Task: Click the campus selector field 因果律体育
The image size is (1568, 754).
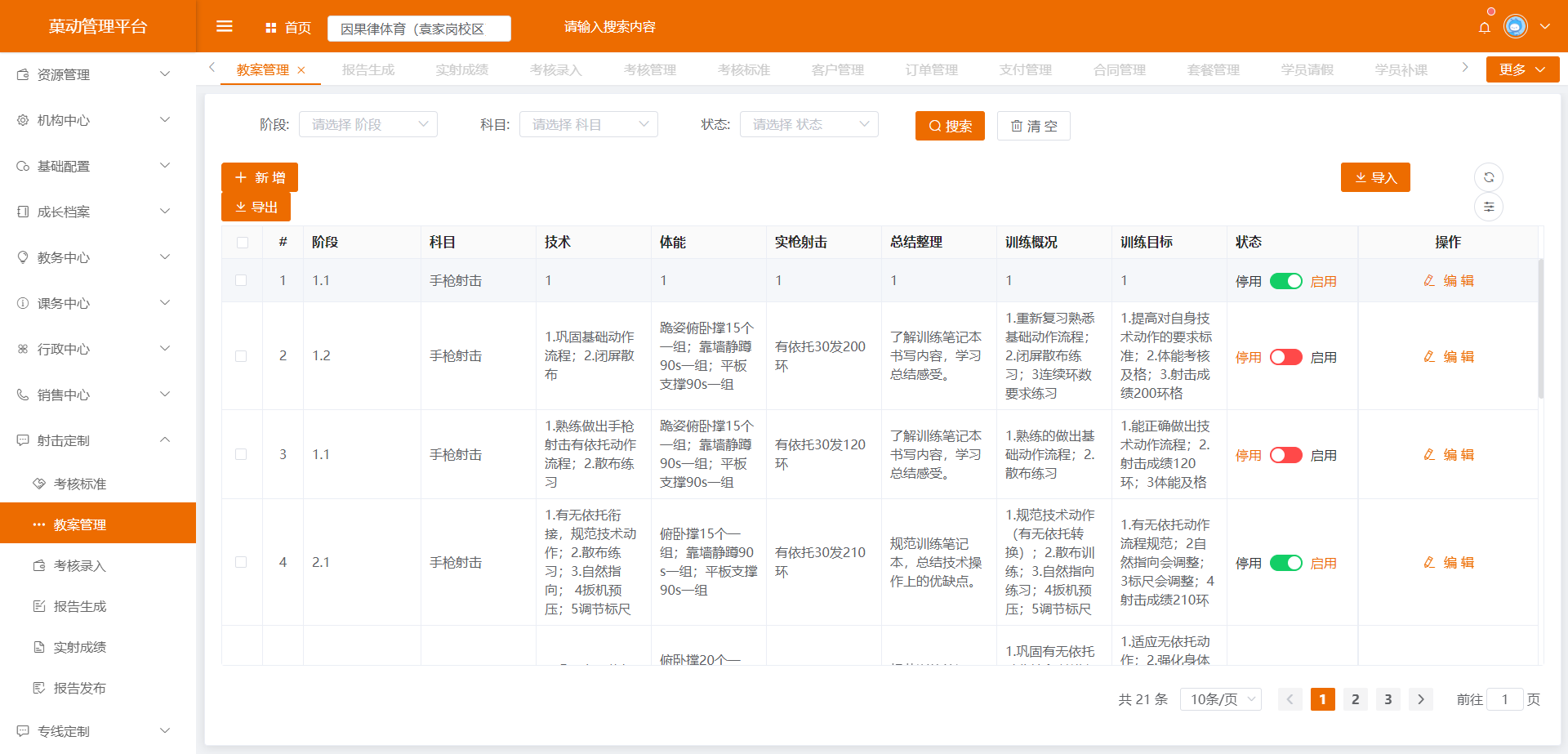Action: tap(419, 29)
